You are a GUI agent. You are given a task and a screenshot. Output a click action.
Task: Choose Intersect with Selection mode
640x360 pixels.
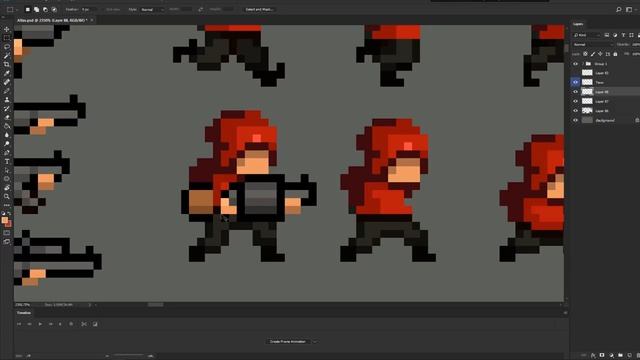coord(54,9)
